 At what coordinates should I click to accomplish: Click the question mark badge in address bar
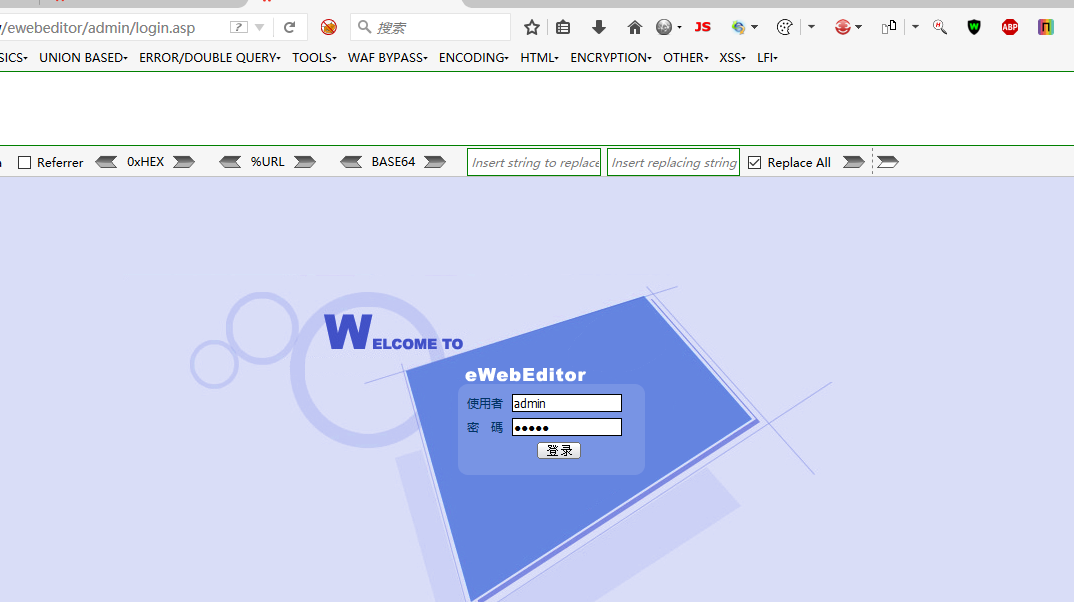[238, 27]
